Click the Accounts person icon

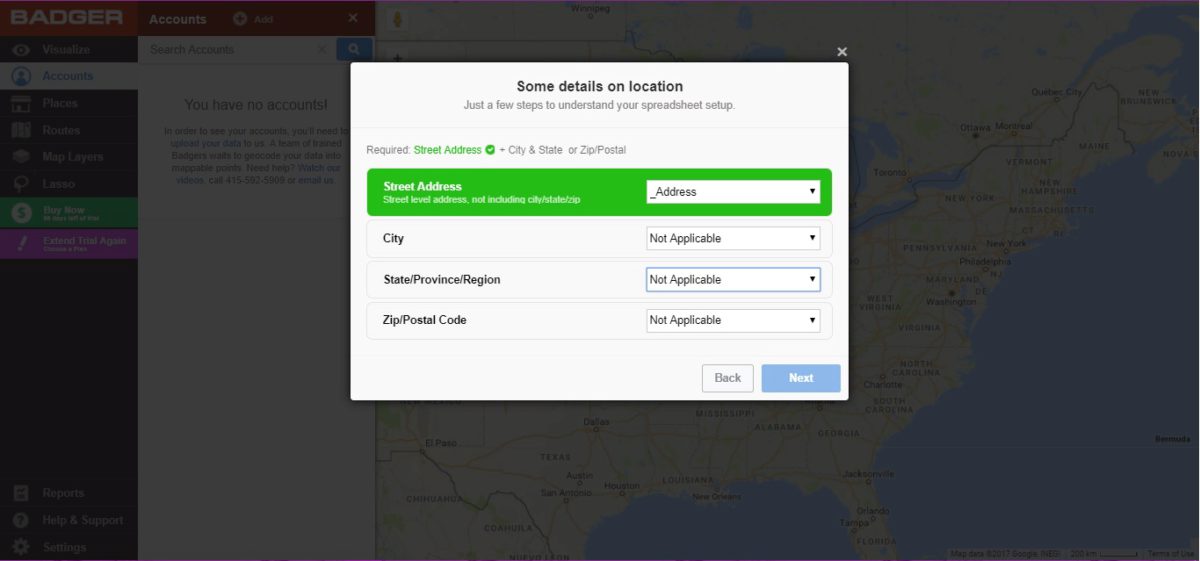pyautogui.click(x=21, y=76)
